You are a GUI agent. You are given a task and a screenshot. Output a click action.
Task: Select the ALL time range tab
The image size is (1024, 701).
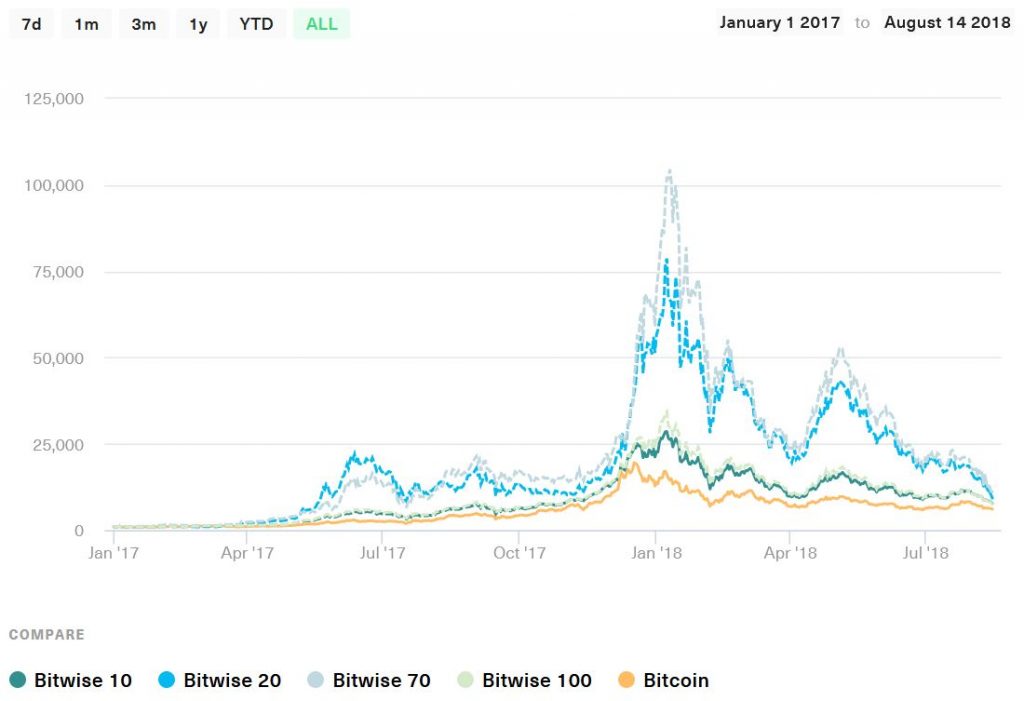pyautogui.click(x=320, y=24)
